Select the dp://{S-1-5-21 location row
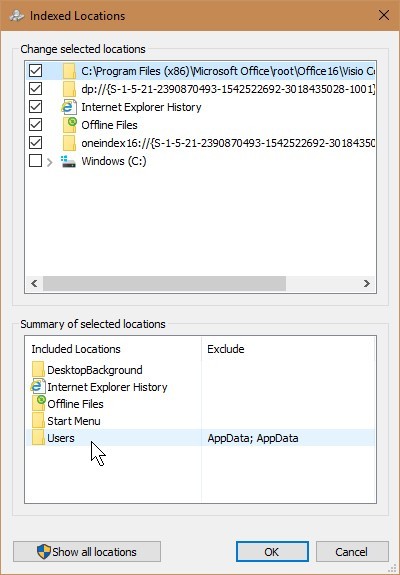 coord(201,89)
